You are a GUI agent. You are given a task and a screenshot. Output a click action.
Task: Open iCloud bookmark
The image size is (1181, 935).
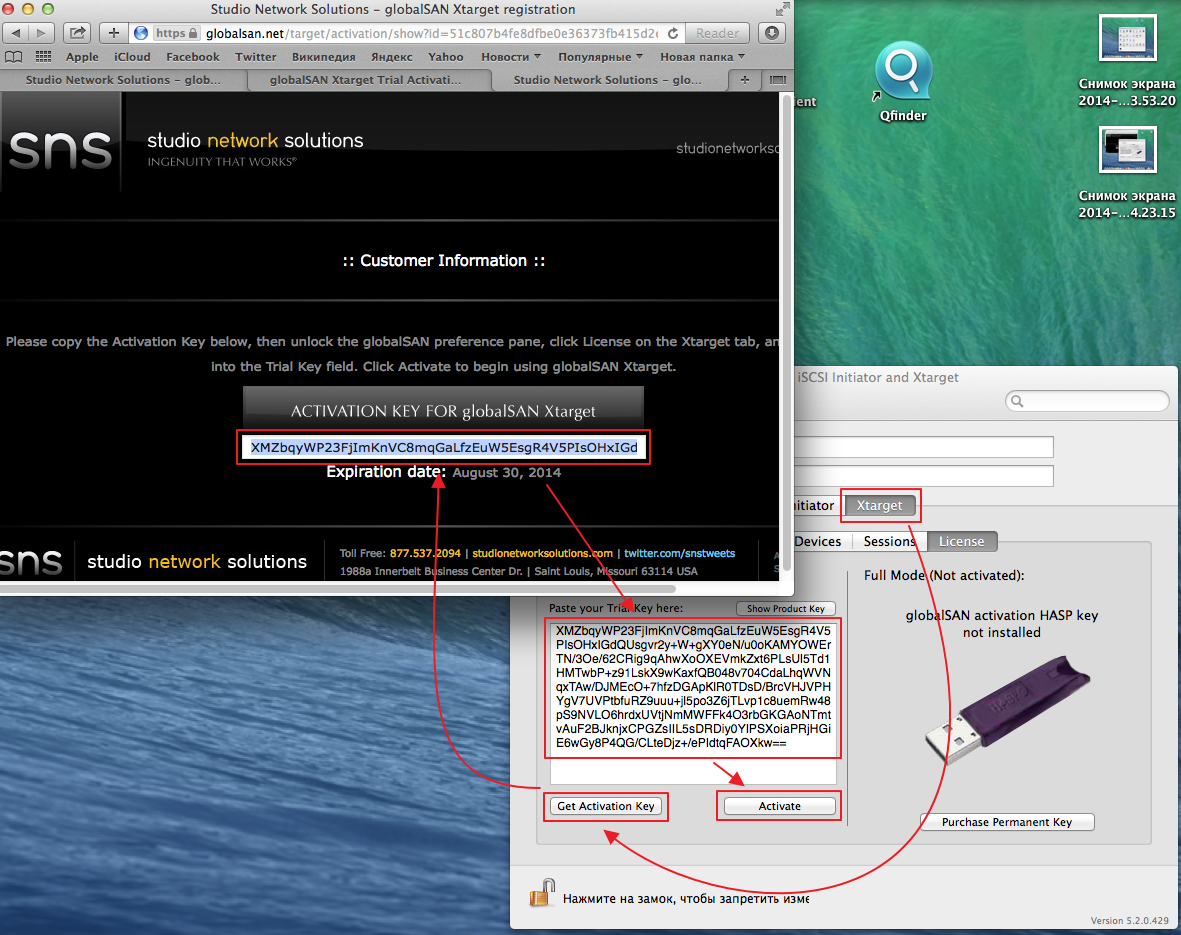[132, 57]
